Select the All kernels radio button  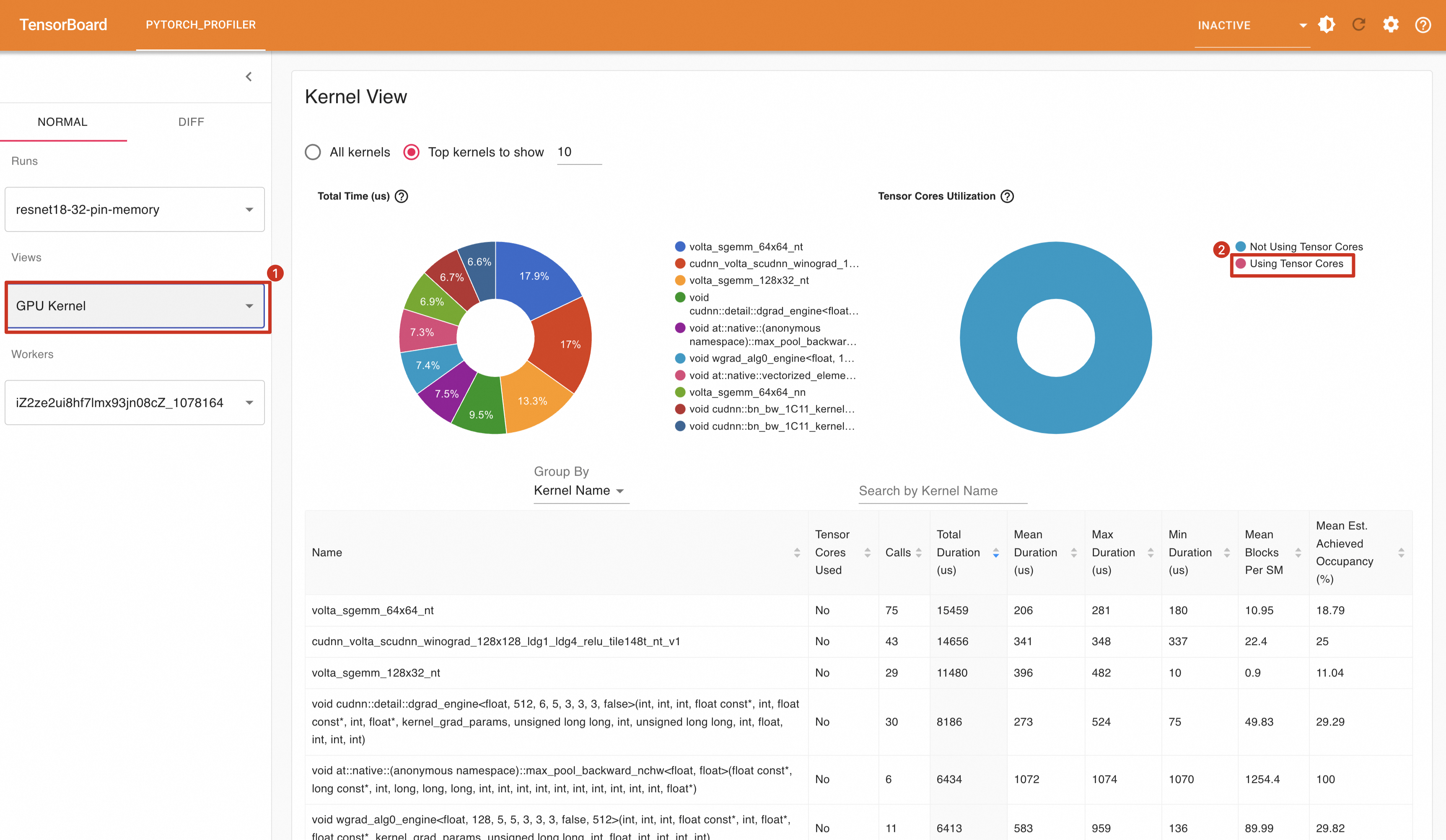313,152
